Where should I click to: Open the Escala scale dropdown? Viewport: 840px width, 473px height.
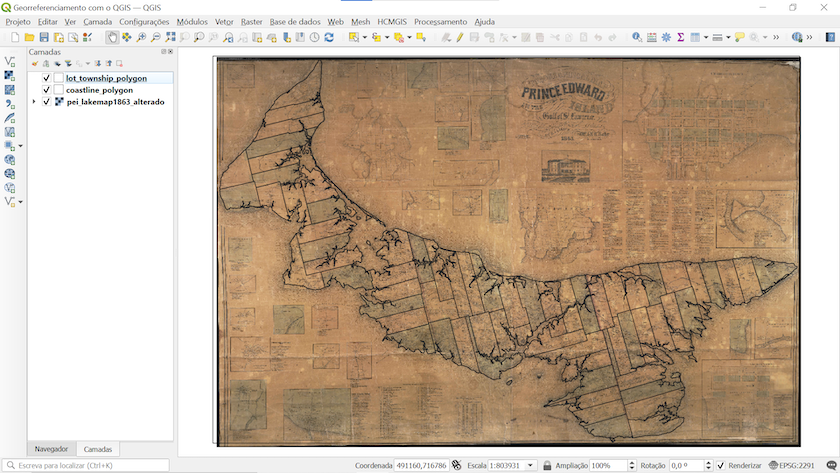(531, 465)
